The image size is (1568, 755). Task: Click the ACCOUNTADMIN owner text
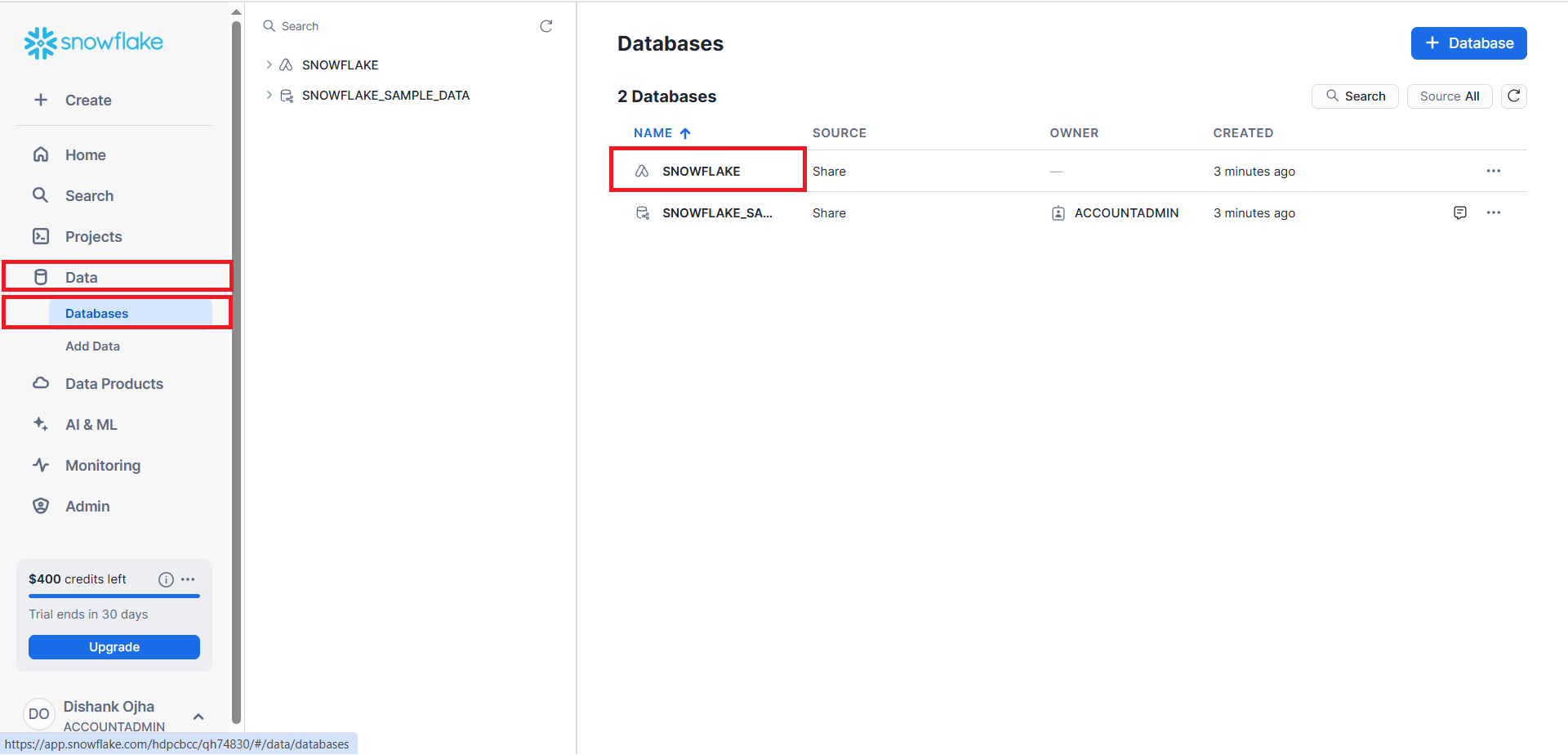[x=1126, y=212]
